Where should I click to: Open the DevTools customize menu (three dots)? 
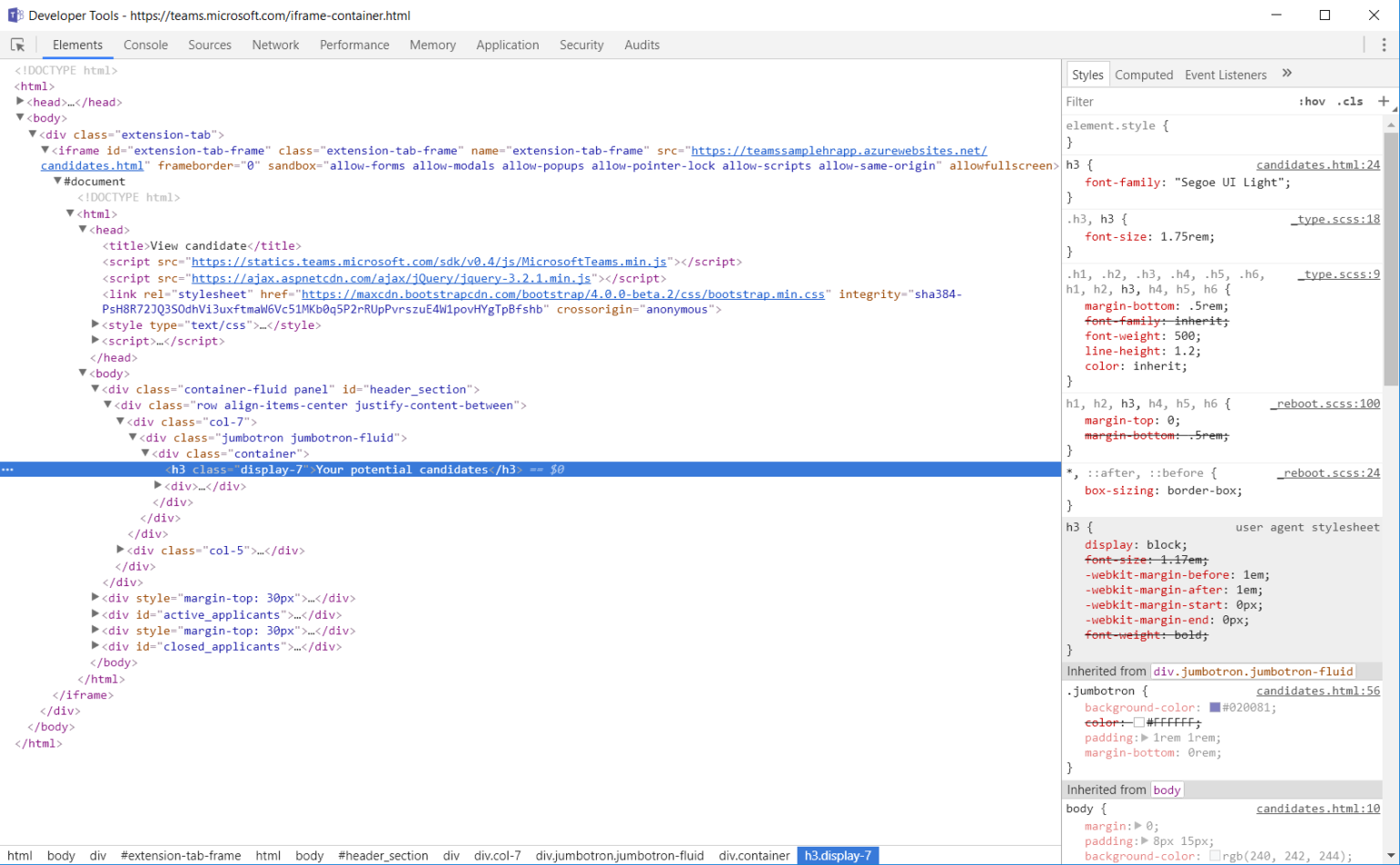point(1385,44)
